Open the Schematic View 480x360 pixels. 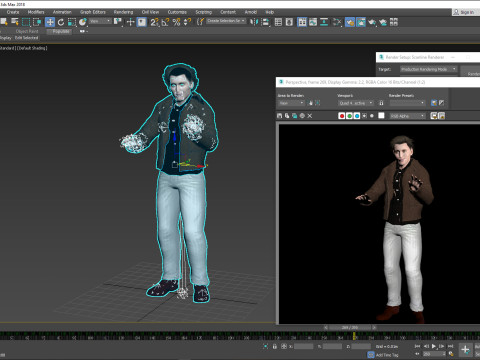[324, 22]
